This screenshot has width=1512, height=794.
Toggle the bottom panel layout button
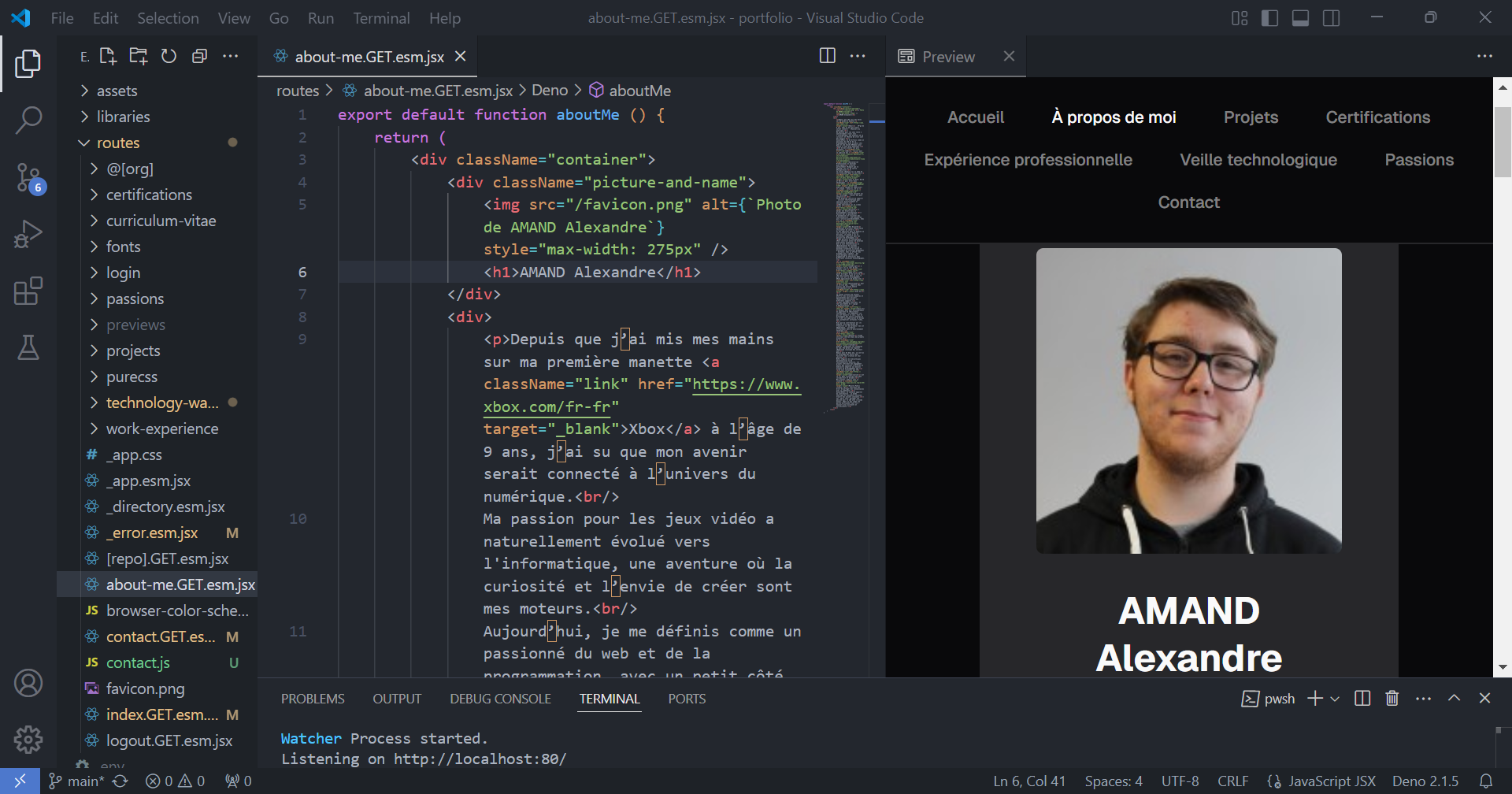click(1300, 18)
